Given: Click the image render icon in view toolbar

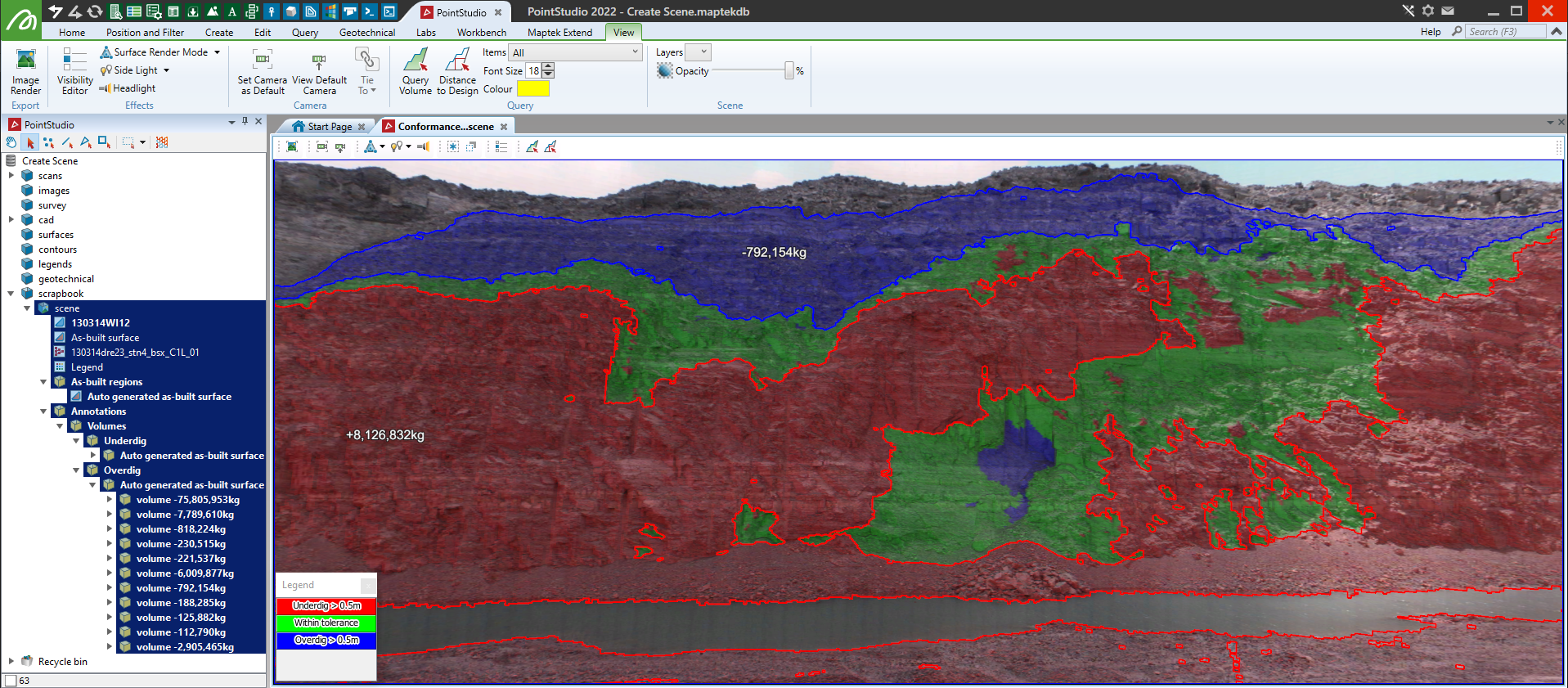Looking at the screenshot, I should click(x=292, y=146).
